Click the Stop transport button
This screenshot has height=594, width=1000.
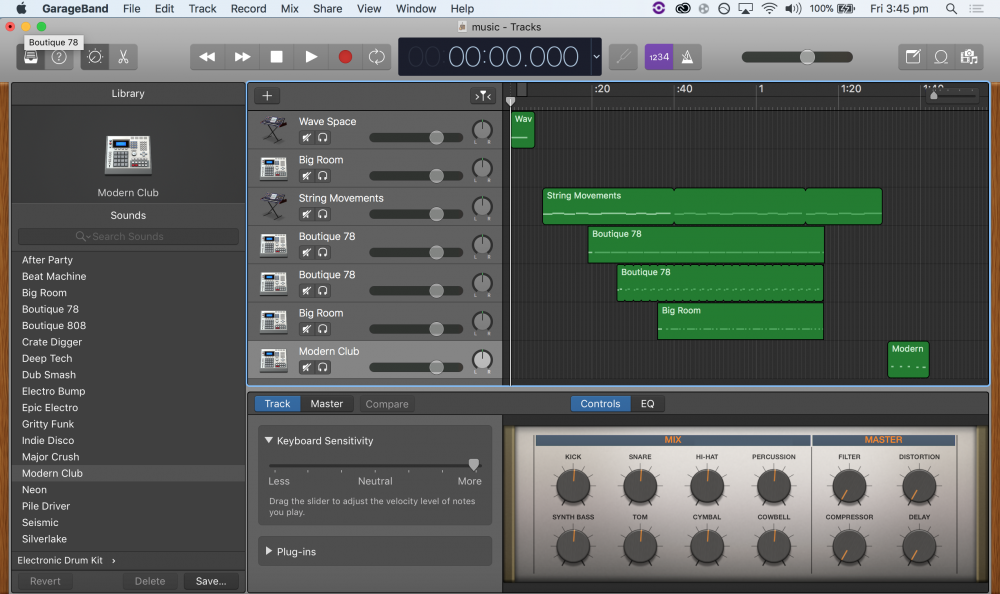[x=277, y=57]
